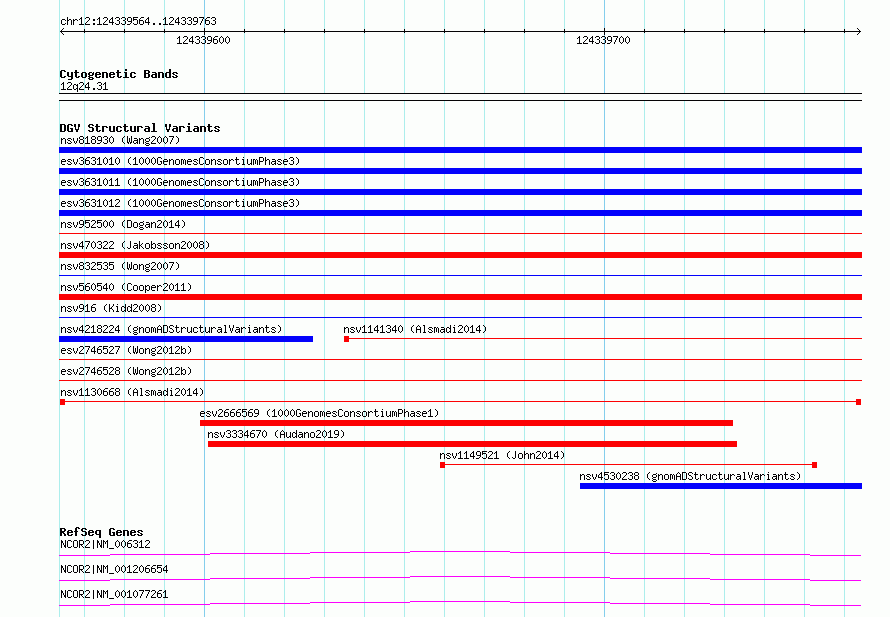The image size is (890, 617).
Task: Select the nsv916 (Kidd2008) label
Action: [x=111, y=308]
